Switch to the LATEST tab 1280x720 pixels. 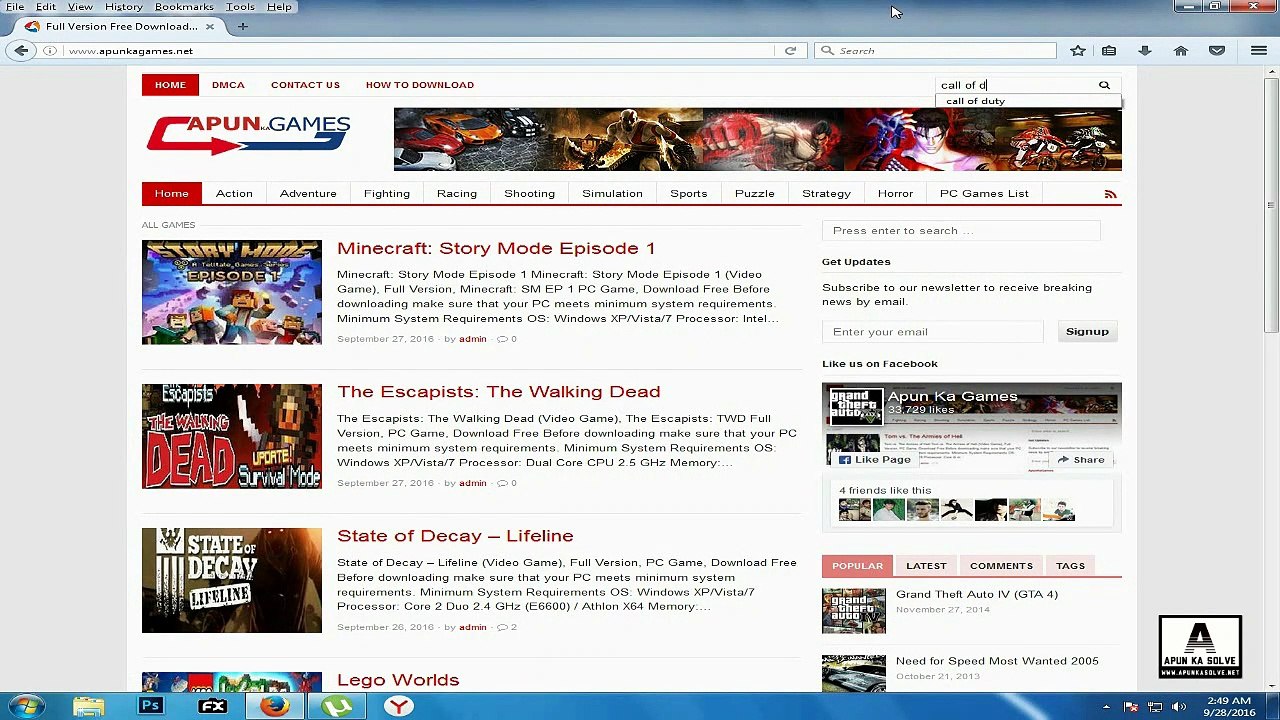[x=926, y=566]
